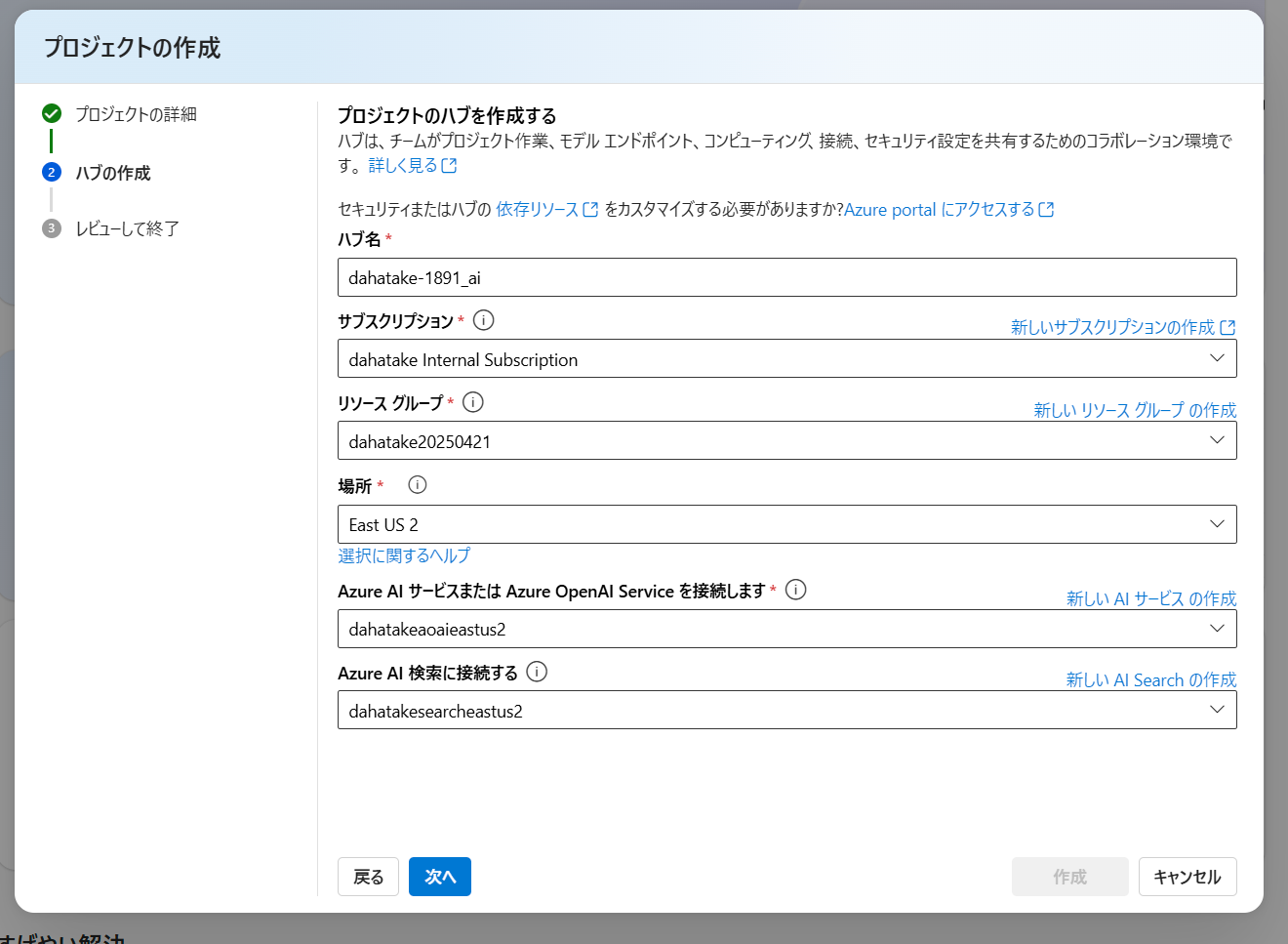Click external link icon after 詳しく見る
Viewport: 1288px width, 944px height.
click(449, 166)
